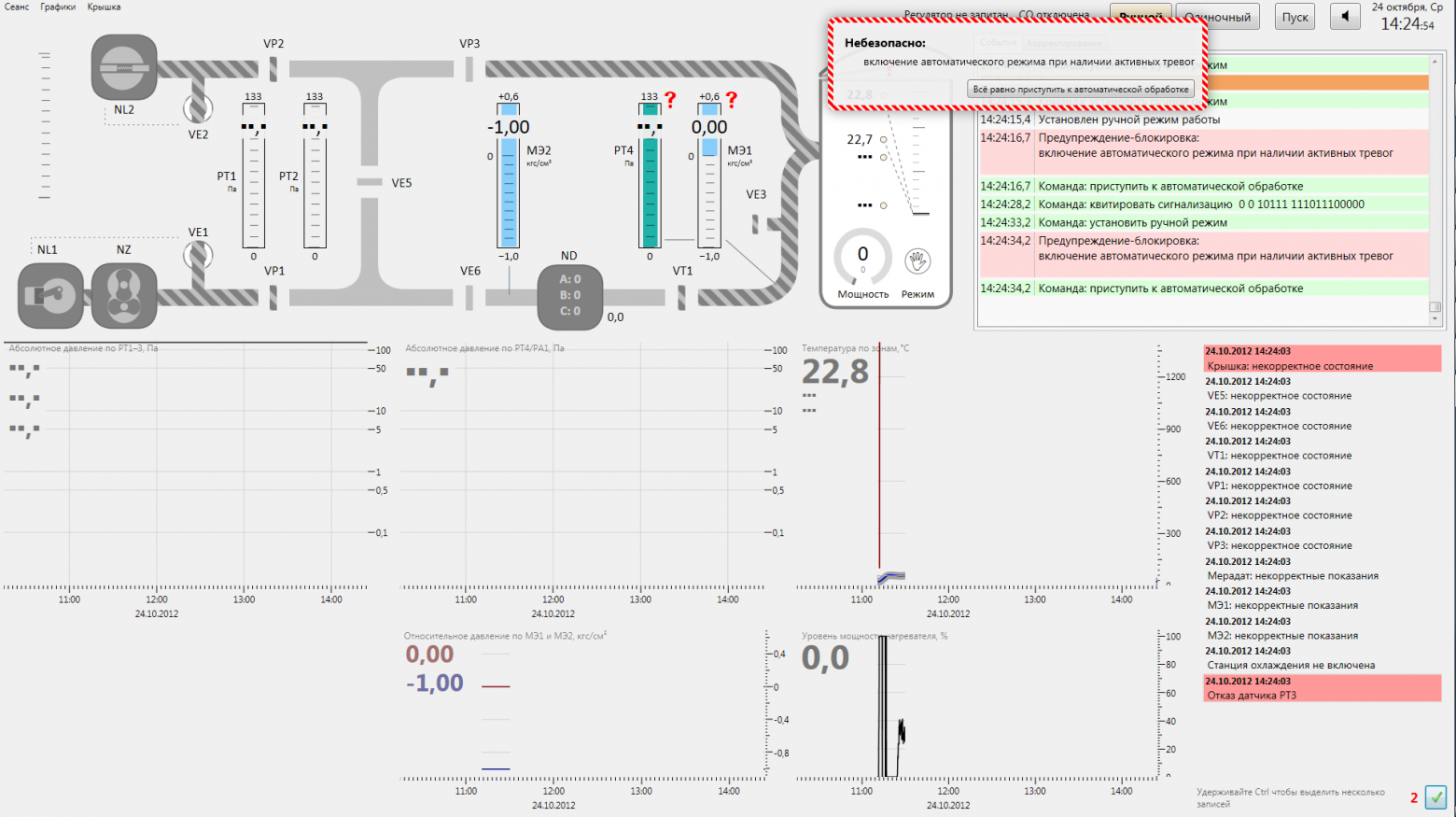
Task: Click the Пуск button
Action: pyautogui.click(x=1295, y=17)
